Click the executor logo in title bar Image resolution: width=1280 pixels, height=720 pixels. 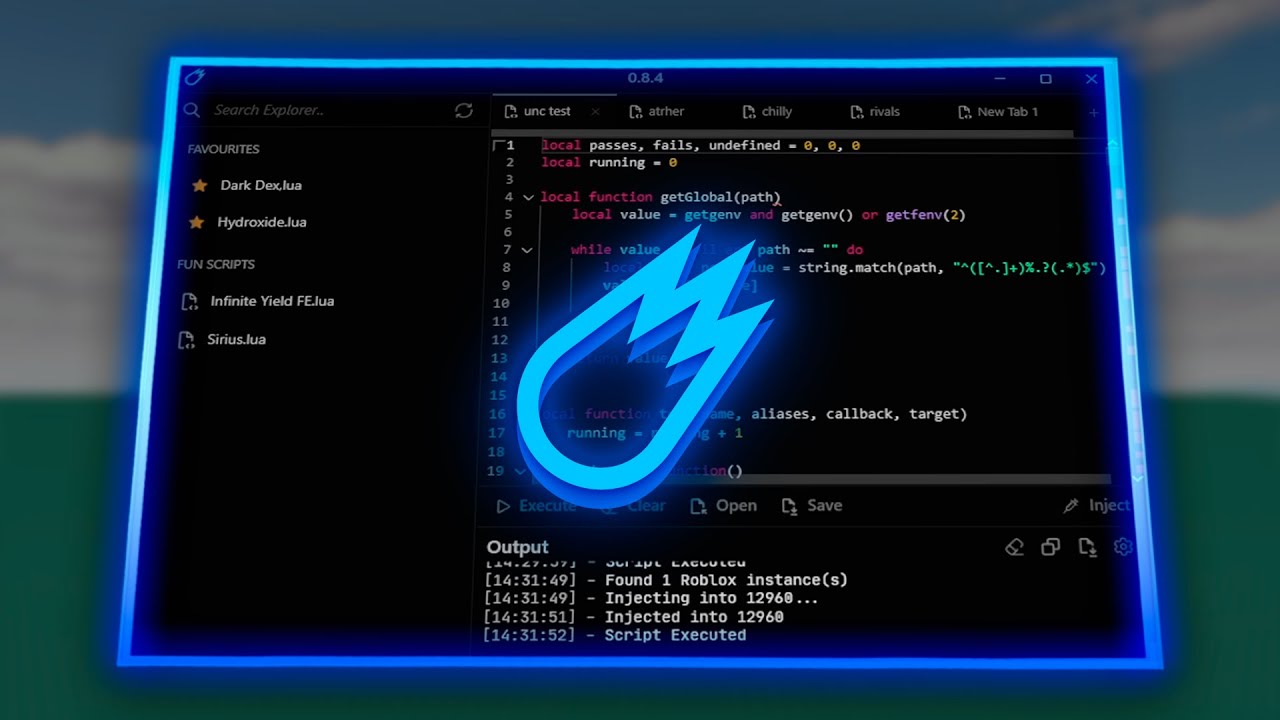tap(195, 77)
